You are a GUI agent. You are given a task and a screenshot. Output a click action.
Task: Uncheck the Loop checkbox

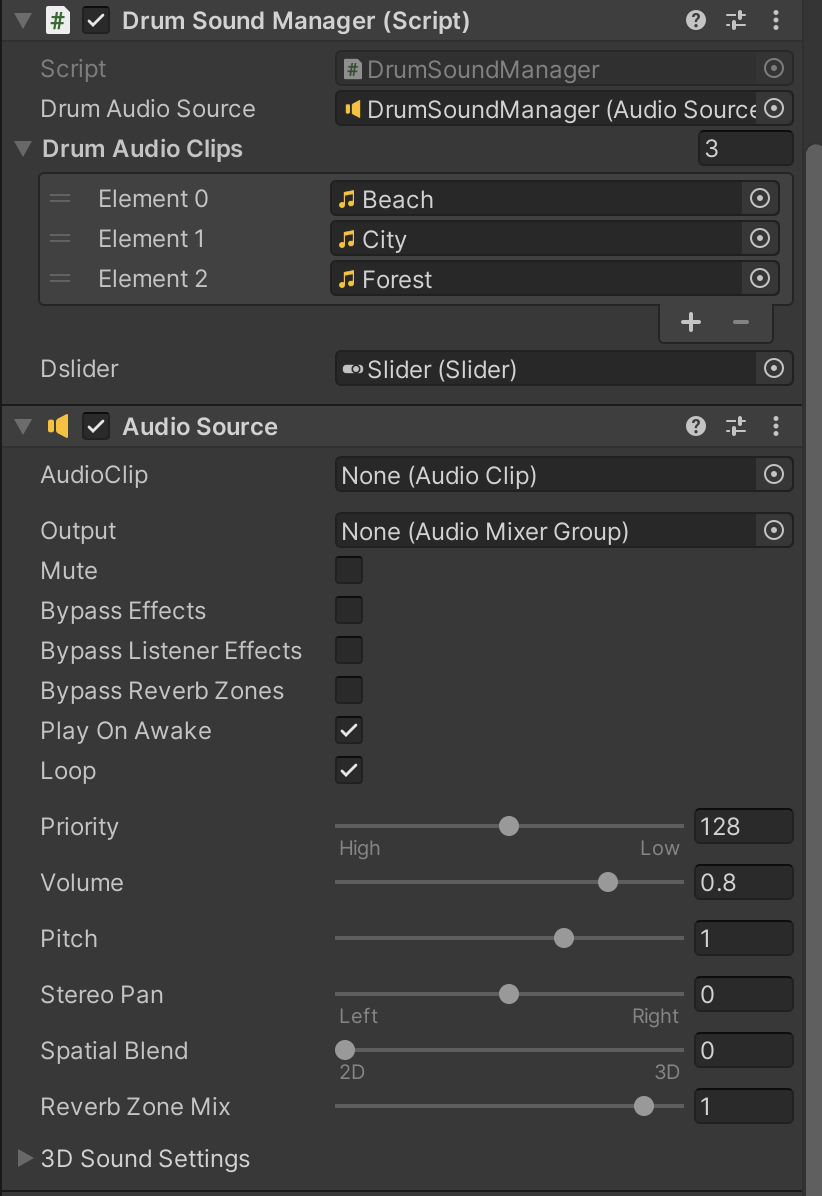(349, 771)
